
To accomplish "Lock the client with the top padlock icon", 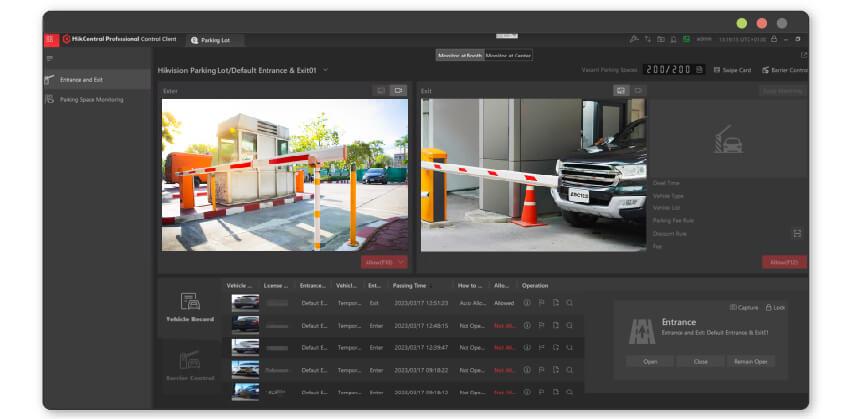I will (774, 39).
